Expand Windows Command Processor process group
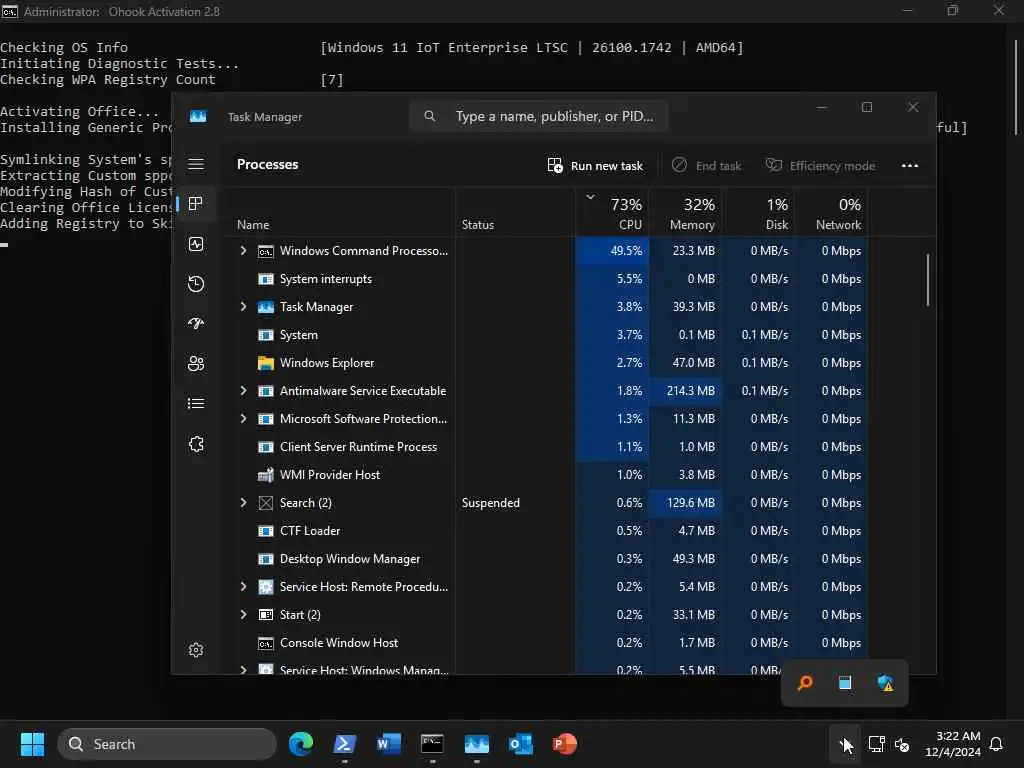 click(244, 251)
